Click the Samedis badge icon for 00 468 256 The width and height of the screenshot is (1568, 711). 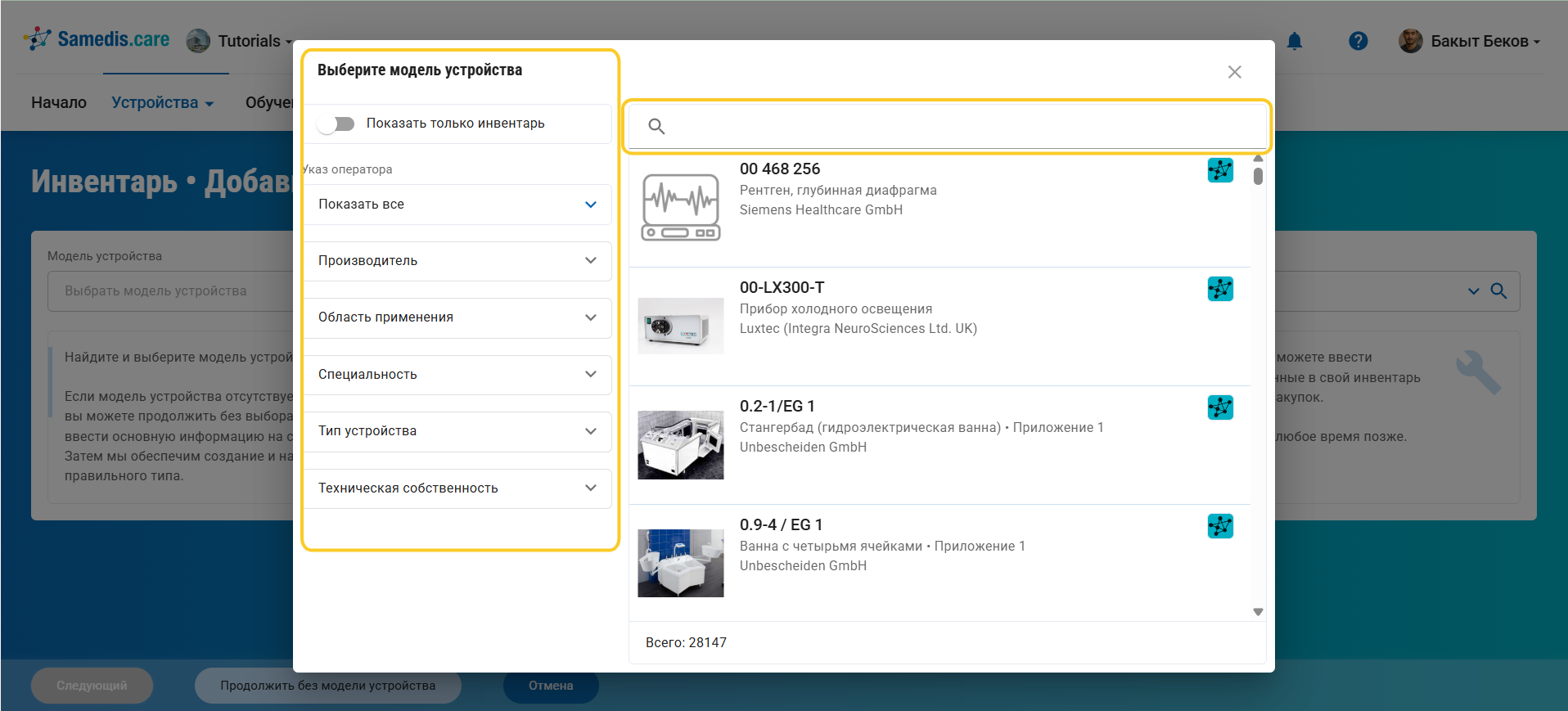point(1219,170)
